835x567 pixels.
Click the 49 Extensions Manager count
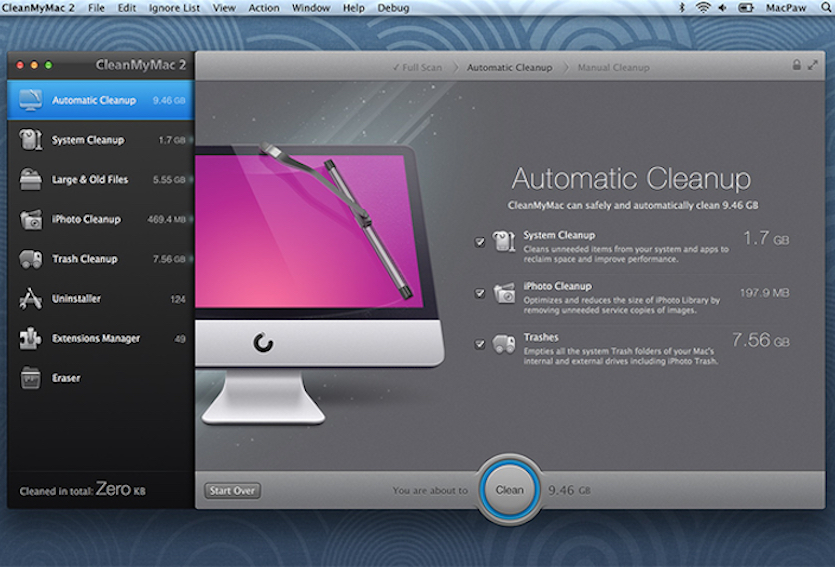[180, 339]
